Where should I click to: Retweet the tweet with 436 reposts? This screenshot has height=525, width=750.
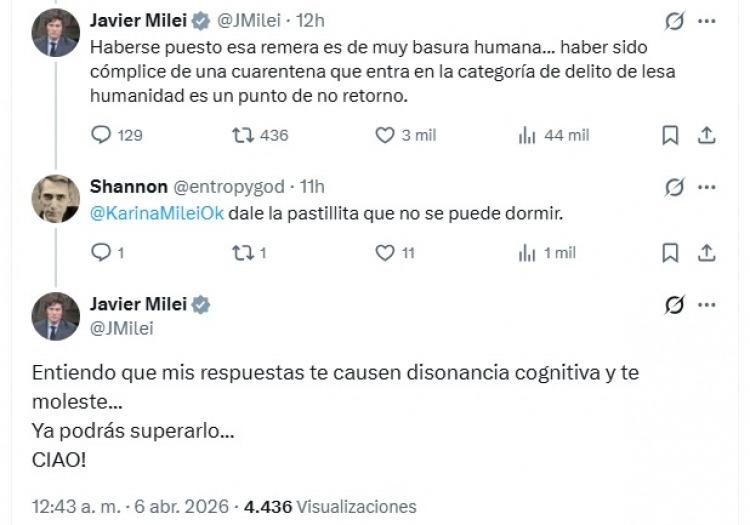click(x=243, y=135)
